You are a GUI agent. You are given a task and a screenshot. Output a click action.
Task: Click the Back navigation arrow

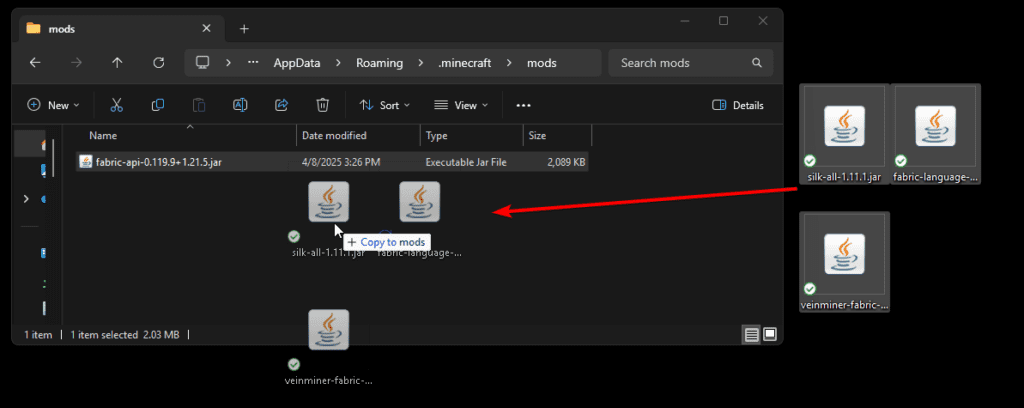[35, 63]
